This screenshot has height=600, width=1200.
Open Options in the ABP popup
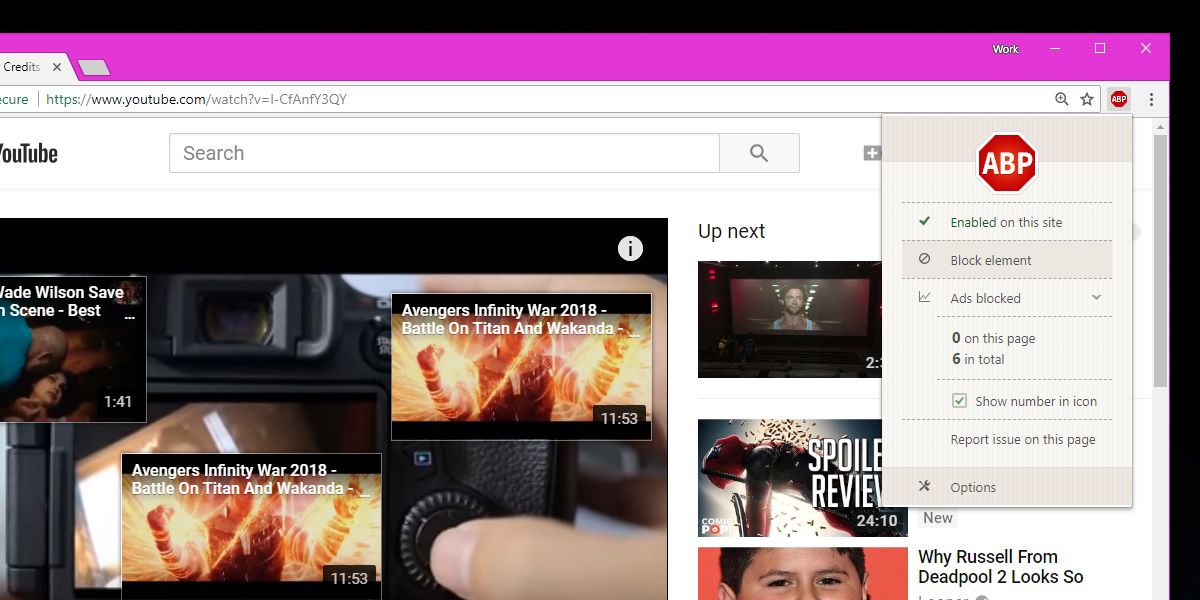(x=1007, y=487)
